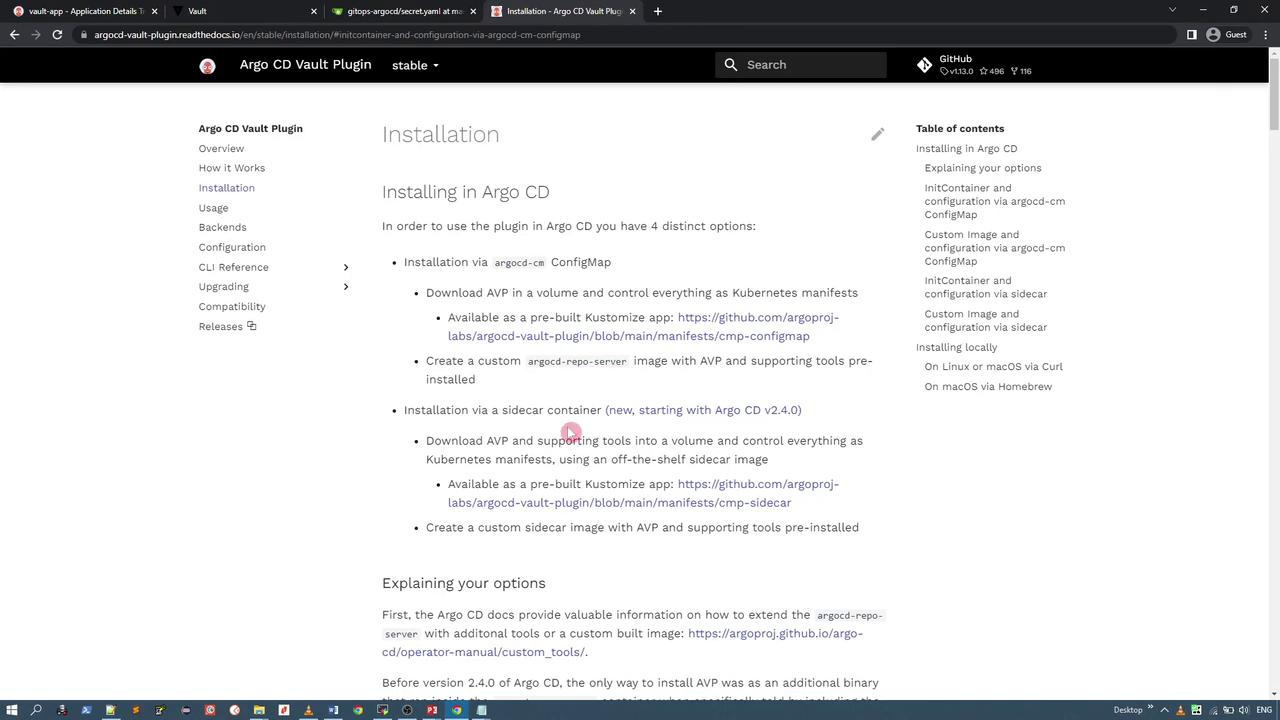Click the site info icon beside the URL
This screenshot has width=1280, height=720.
[x=84, y=35]
